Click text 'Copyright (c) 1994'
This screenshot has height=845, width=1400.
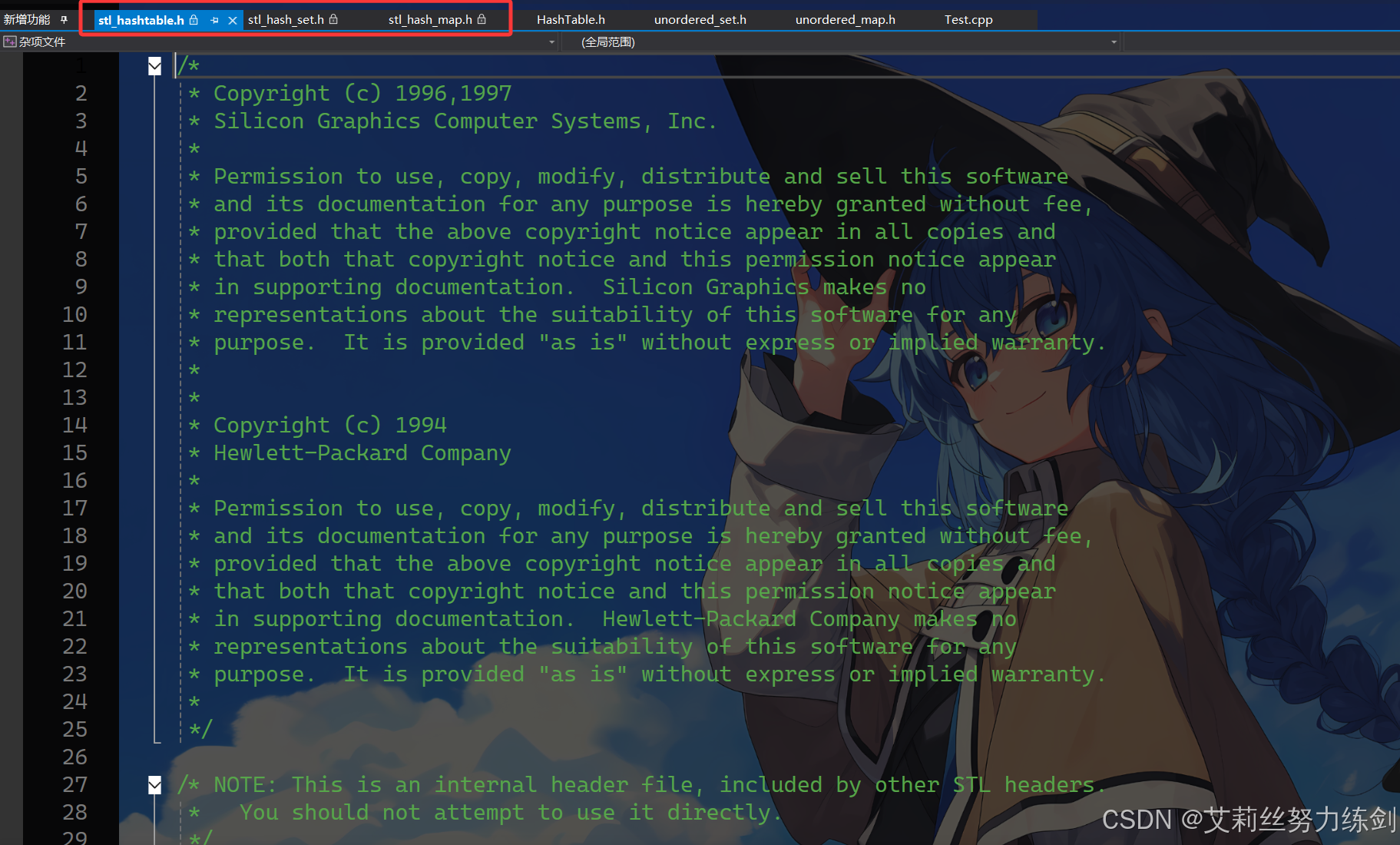[329, 426]
